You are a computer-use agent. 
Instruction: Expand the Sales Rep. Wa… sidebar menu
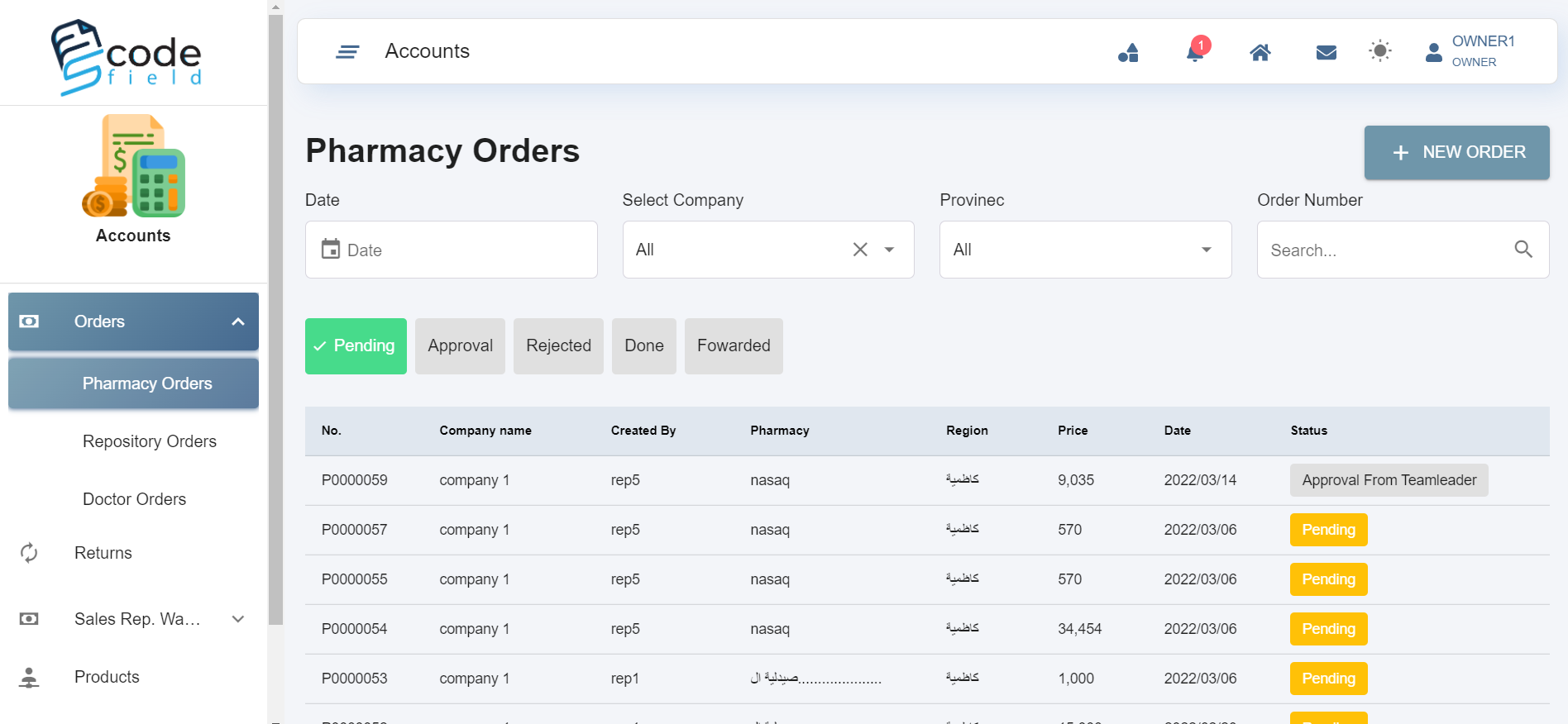[x=237, y=619]
